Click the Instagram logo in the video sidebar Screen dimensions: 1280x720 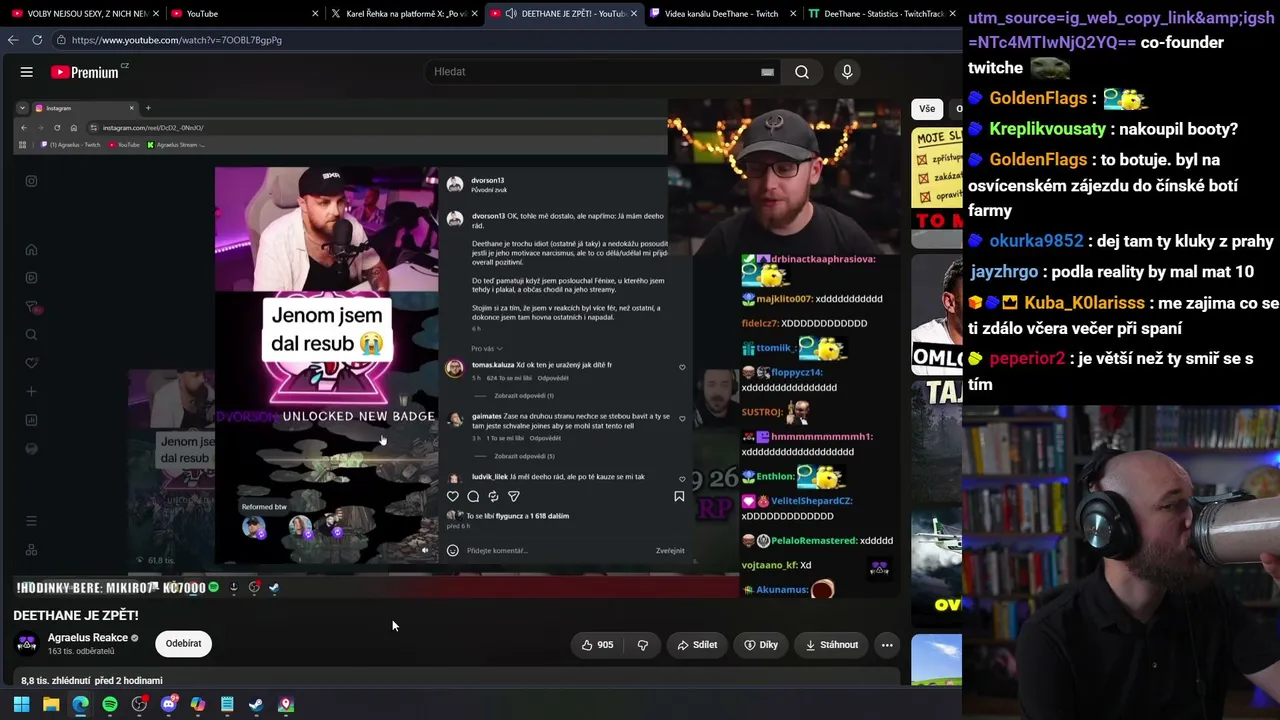(x=31, y=181)
